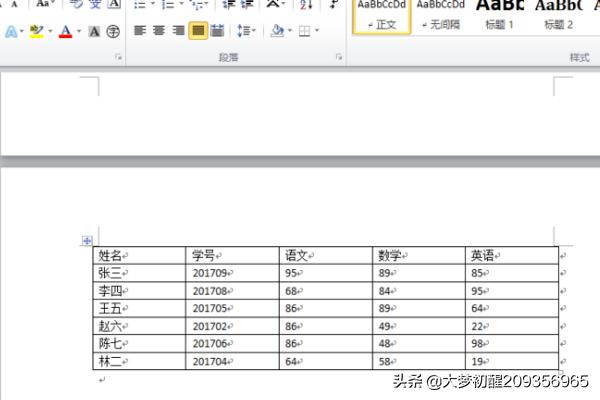Screen dimensions: 600x400
Task: Click the increase indent icon
Action: (247, 4)
